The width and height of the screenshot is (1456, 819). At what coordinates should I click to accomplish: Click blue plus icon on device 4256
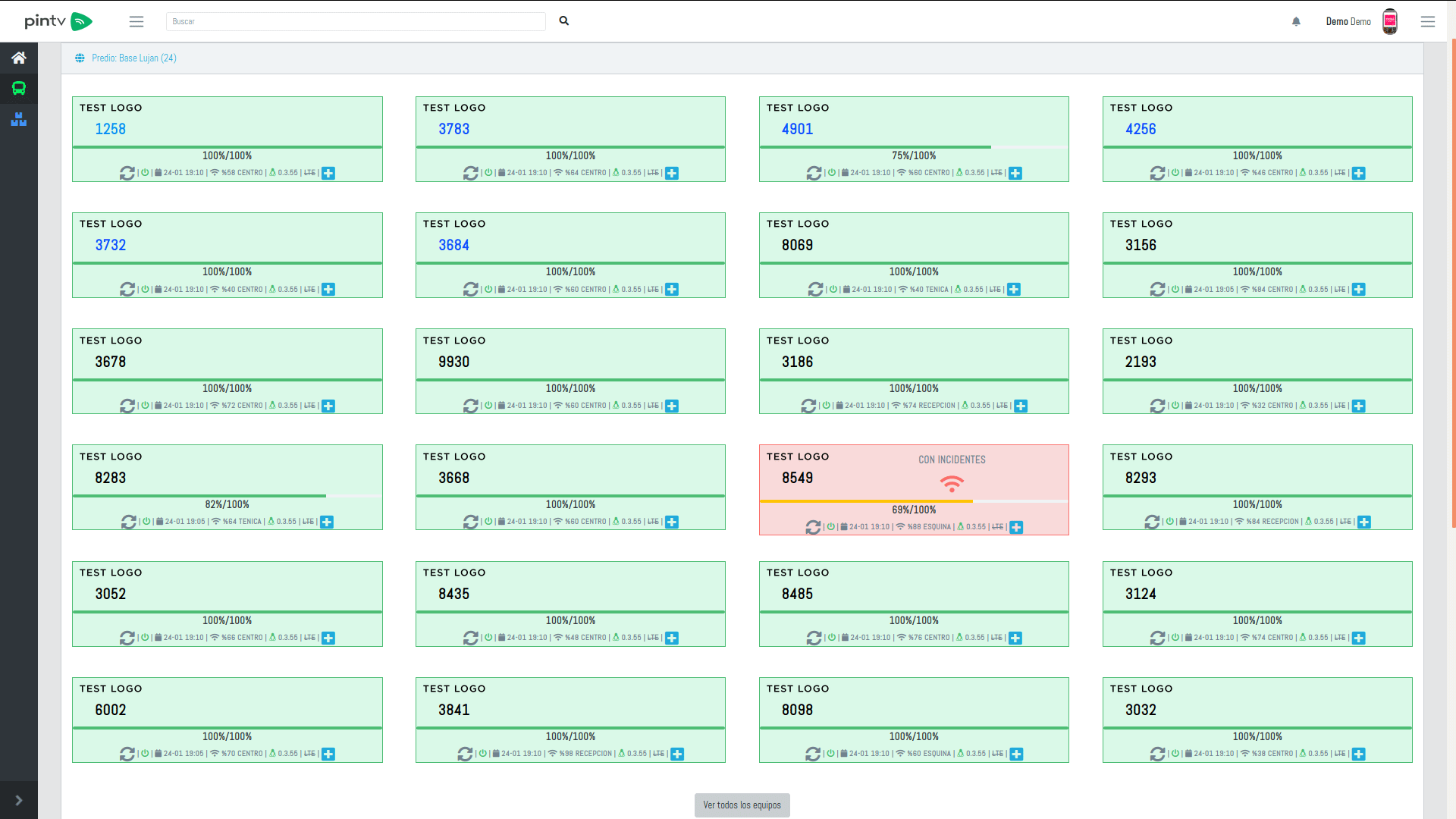coord(1358,174)
